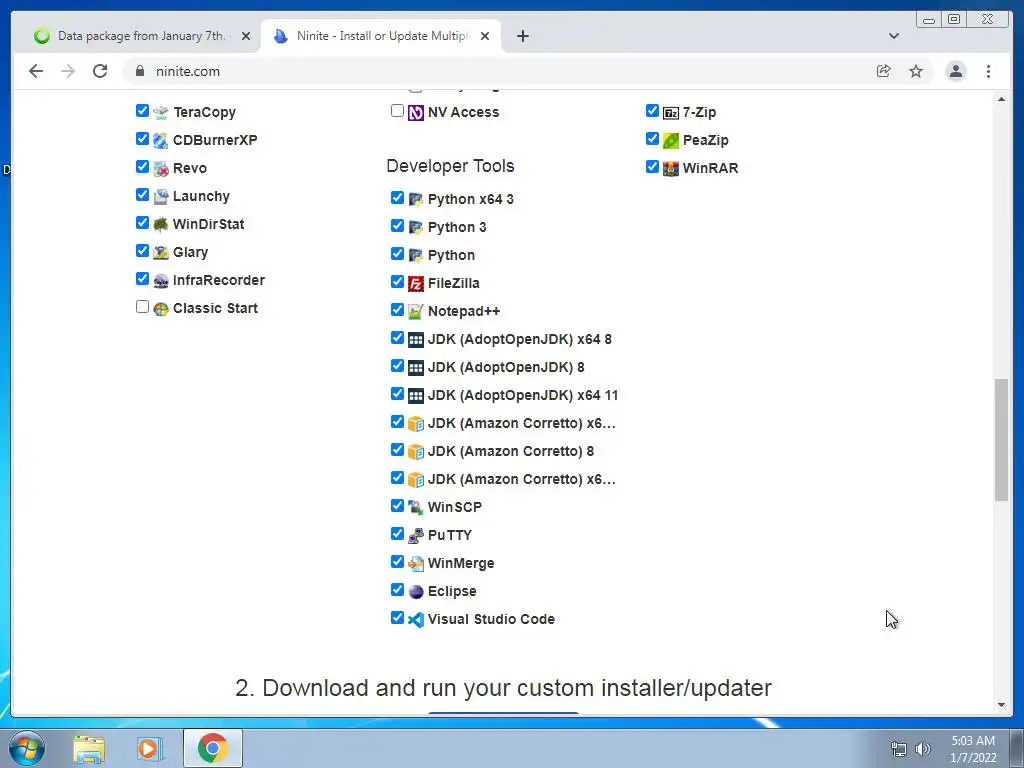The height and width of the screenshot is (768, 1024).
Task: Click the page vertical scrollbar thumb
Action: click(1001, 440)
